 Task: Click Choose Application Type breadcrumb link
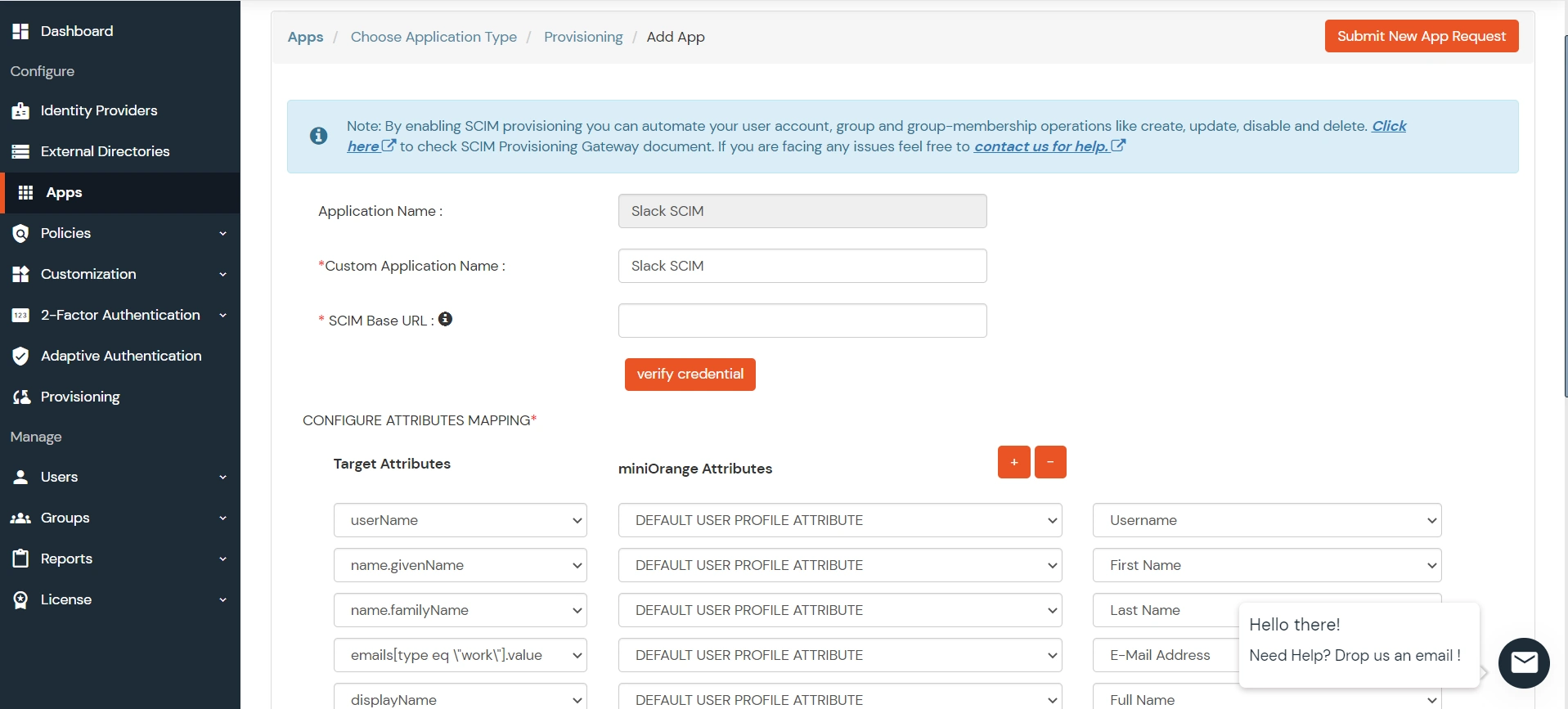pos(434,37)
